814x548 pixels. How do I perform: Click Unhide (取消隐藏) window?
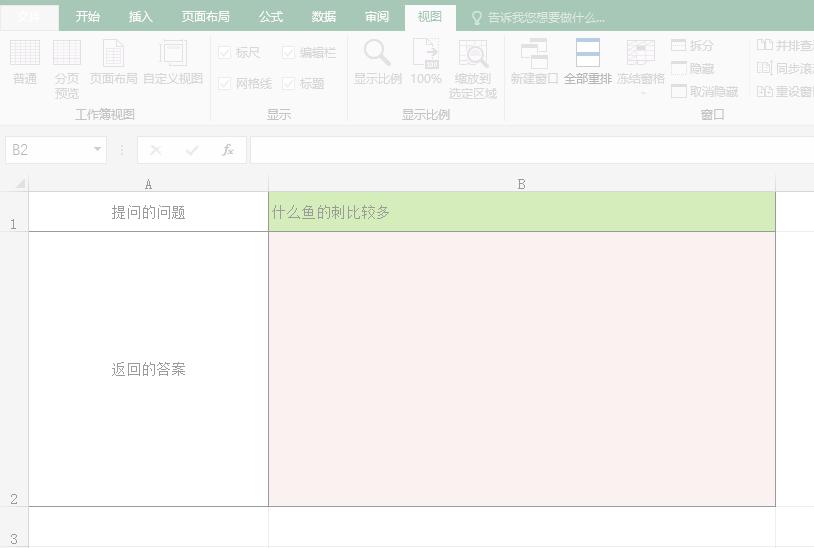[704, 91]
